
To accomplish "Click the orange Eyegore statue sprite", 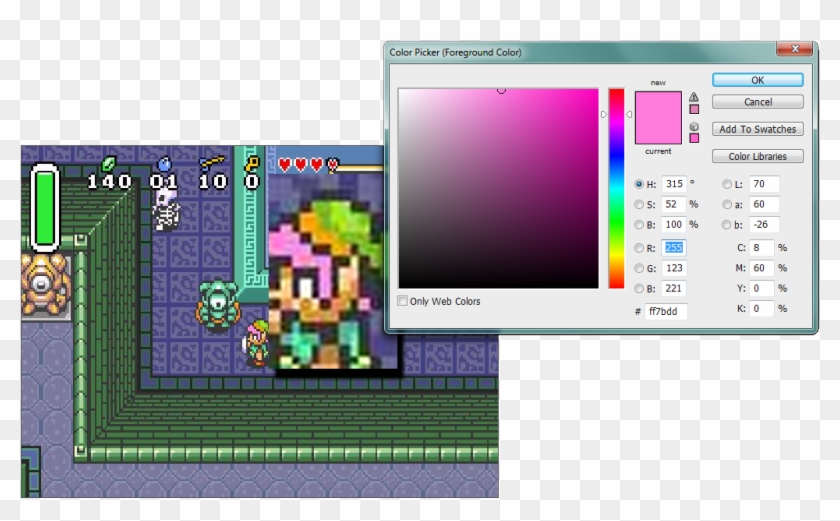I will pyautogui.click(x=45, y=284).
